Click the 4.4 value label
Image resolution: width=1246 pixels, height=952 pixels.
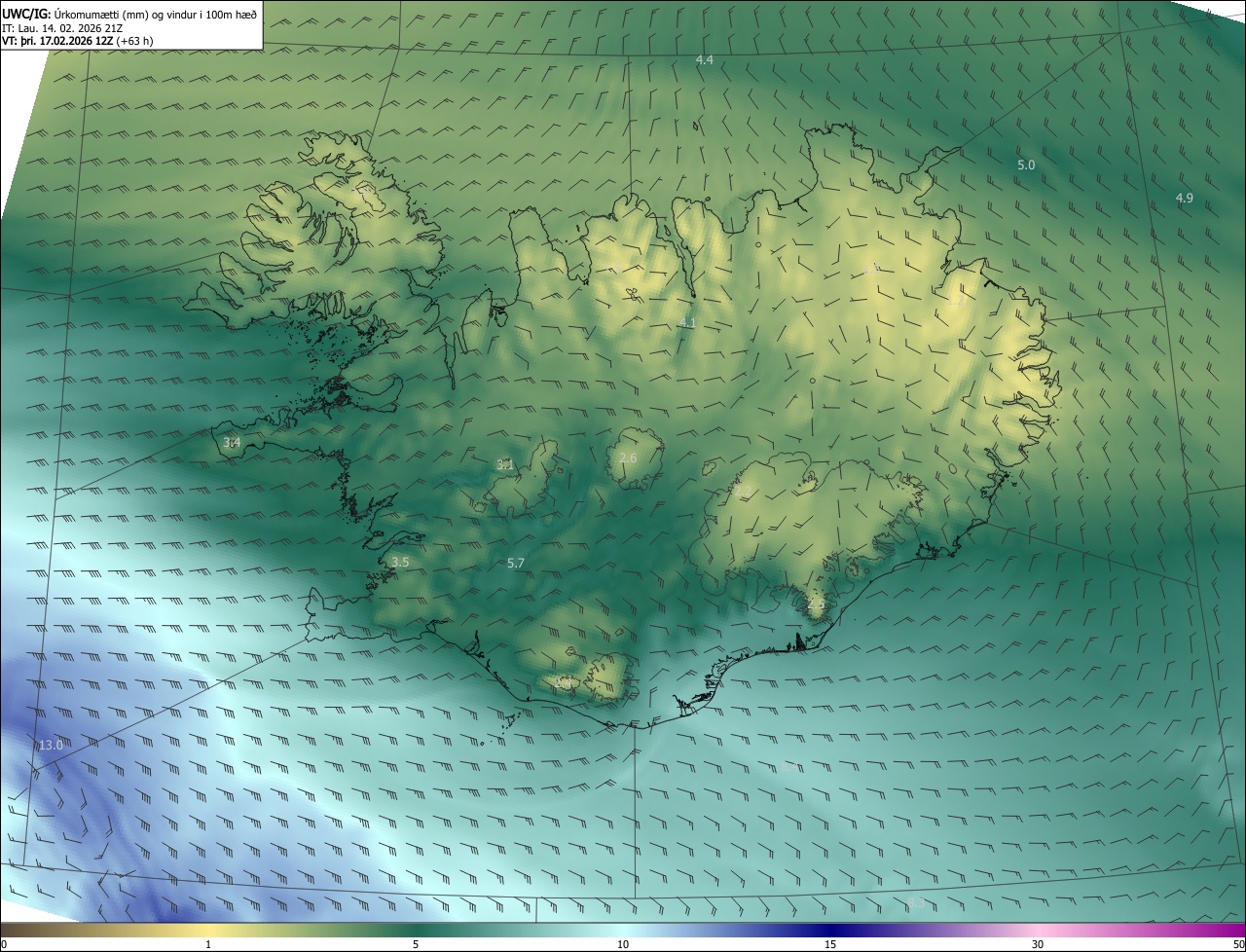tap(705, 60)
